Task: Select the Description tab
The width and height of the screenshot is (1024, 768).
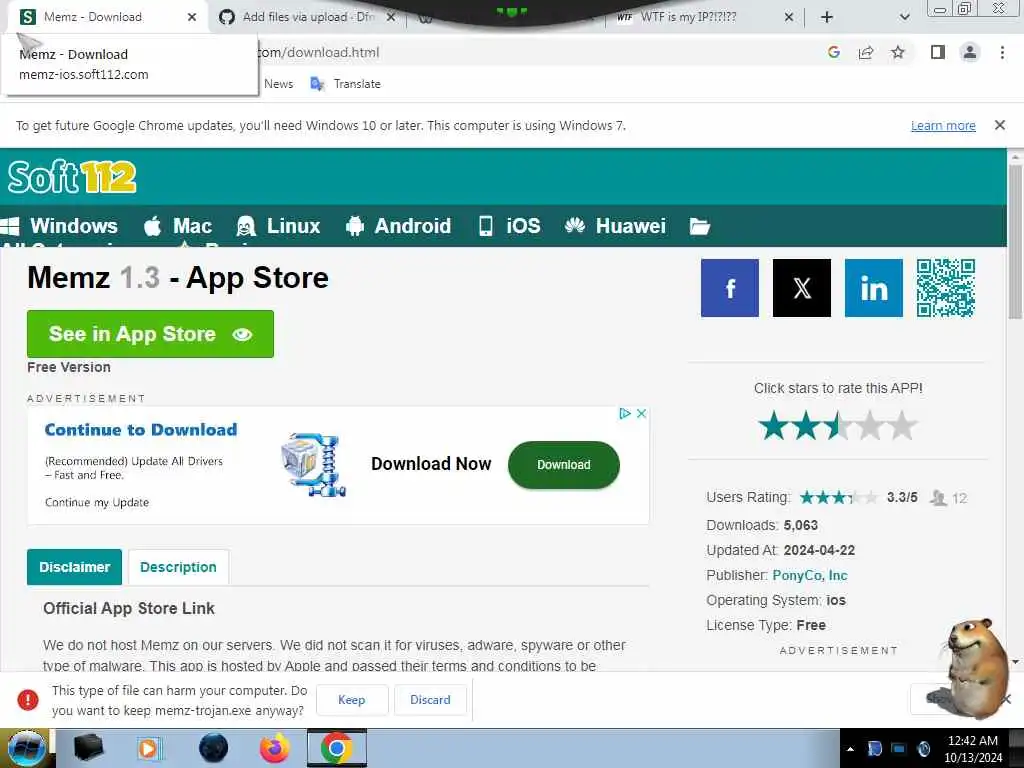Action: click(178, 567)
